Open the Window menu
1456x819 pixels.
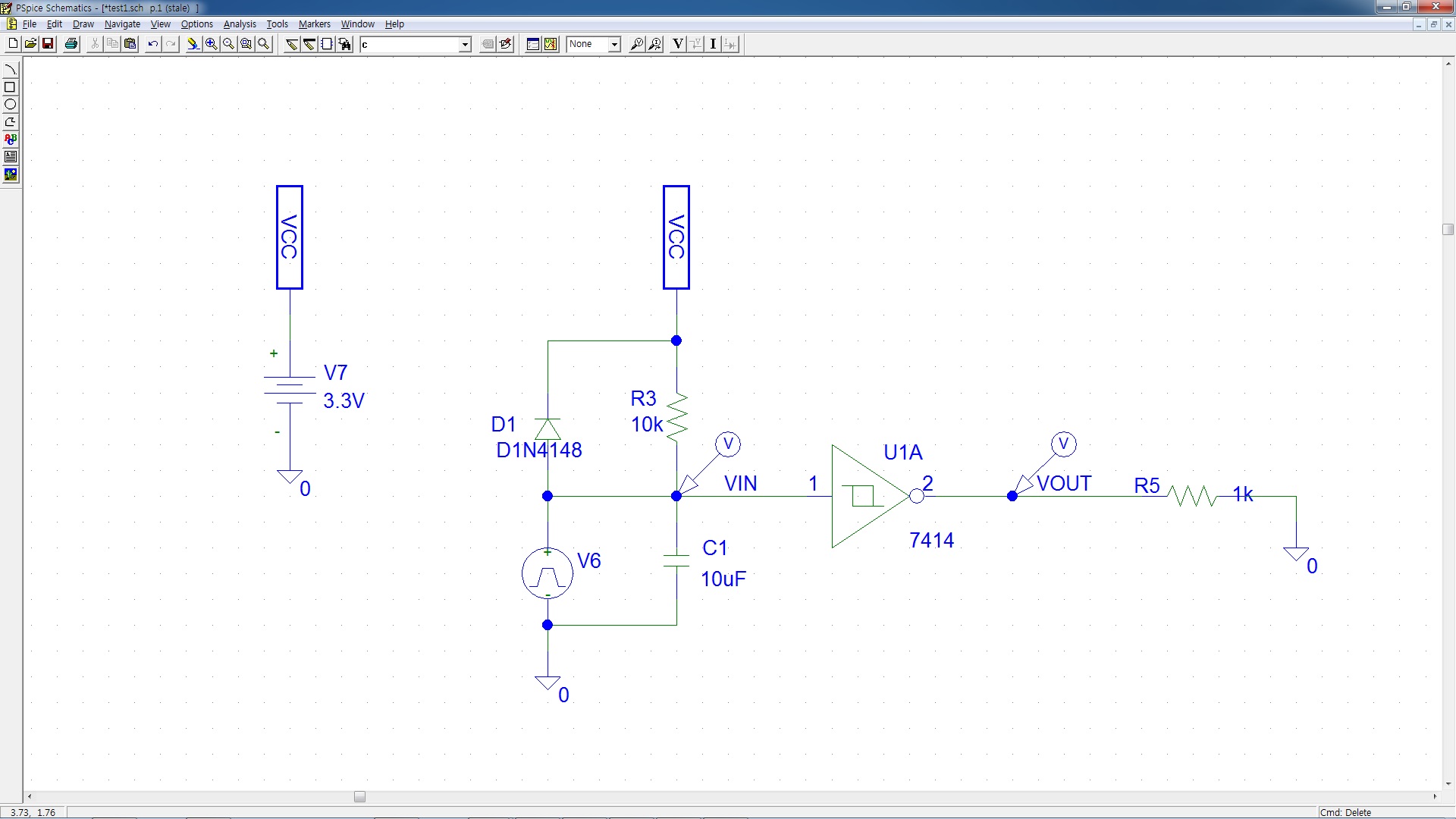[x=358, y=24]
